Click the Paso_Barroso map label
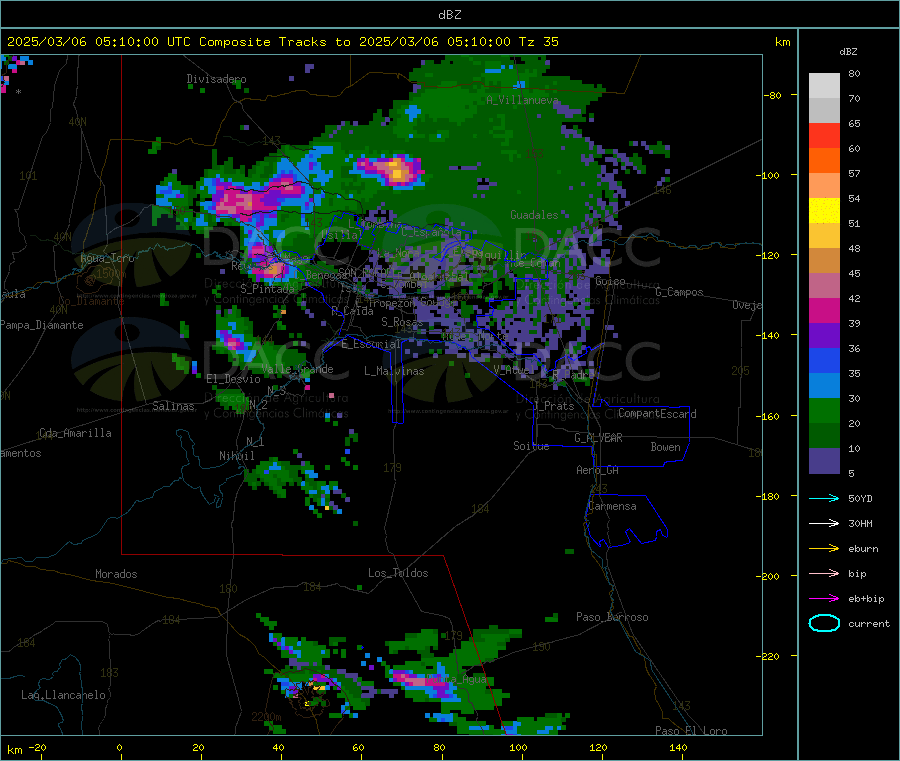Screen dimensions: 900x761 612,617
